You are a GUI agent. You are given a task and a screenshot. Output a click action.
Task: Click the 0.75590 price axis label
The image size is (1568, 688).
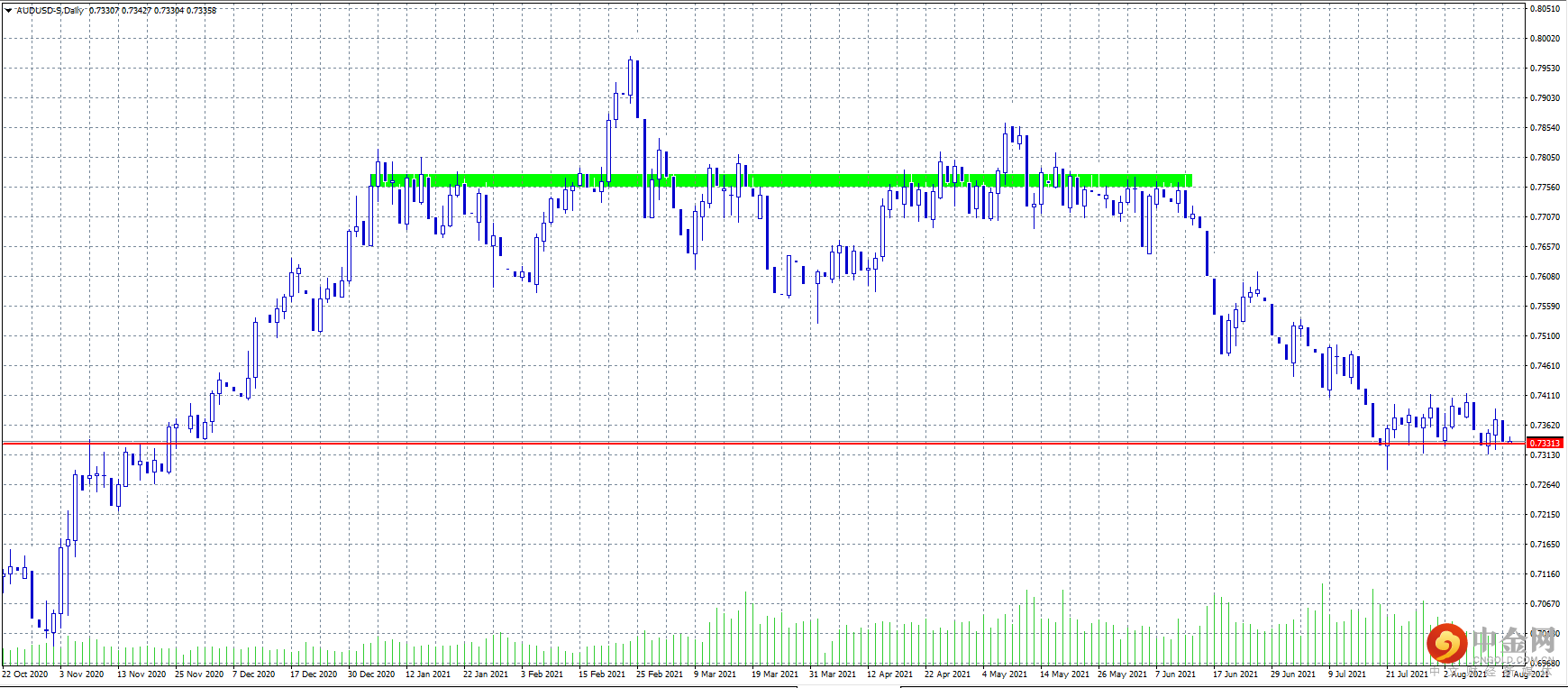click(x=1545, y=307)
